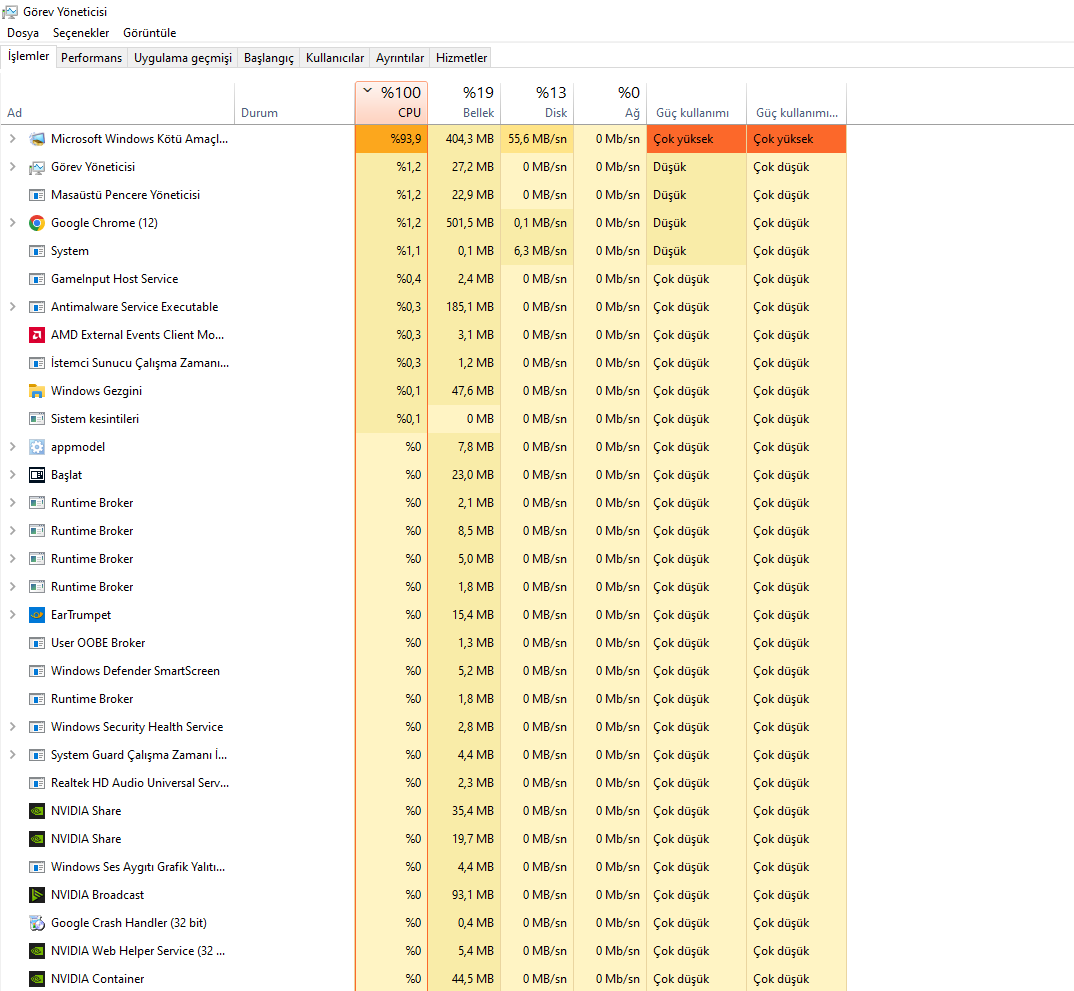Open the Seçenekler menu

click(x=81, y=33)
